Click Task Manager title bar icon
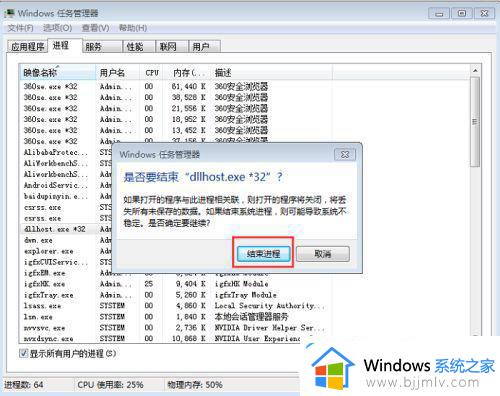The image size is (500, 396). pyautogui.click(x=10, y=13)
